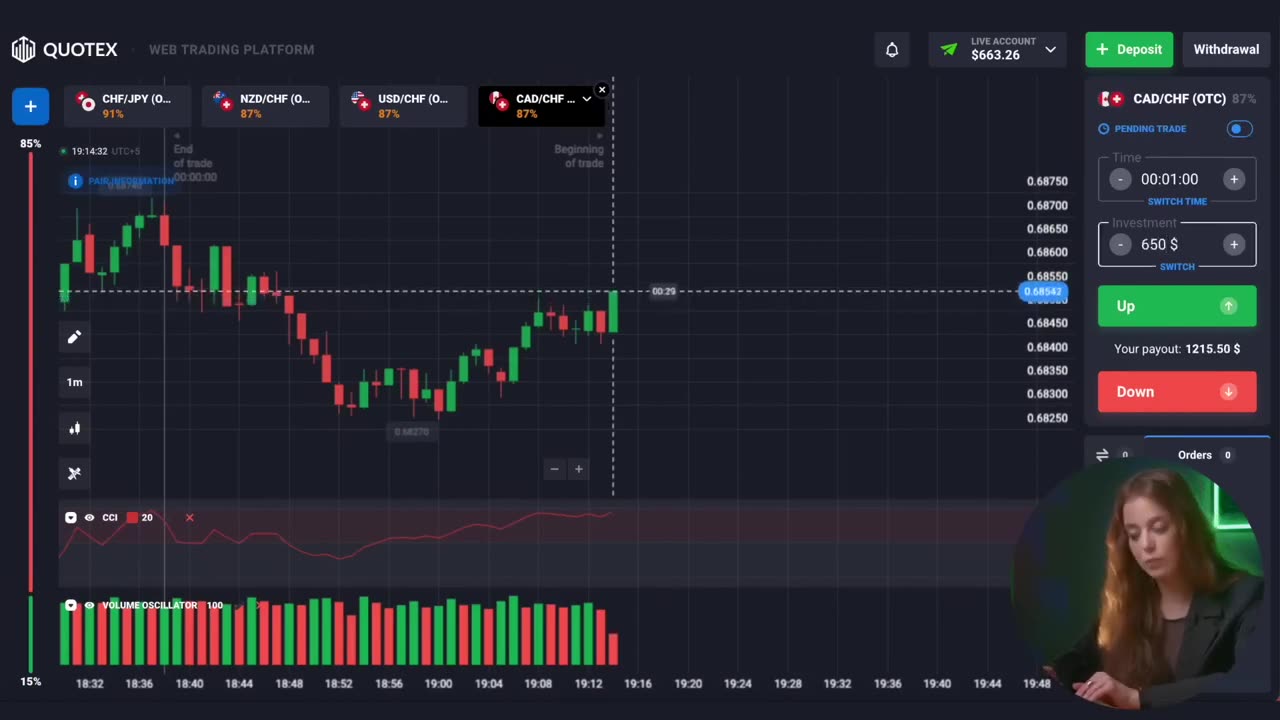
Task: Change the 1m timeframe selector
Action: click(74, 382)
